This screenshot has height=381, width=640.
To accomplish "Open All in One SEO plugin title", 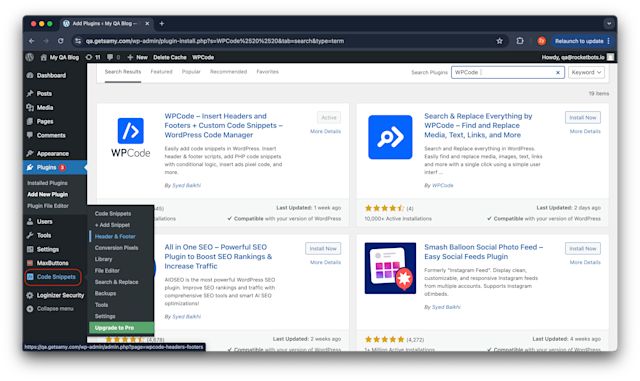I will click(x=218, y=256).
